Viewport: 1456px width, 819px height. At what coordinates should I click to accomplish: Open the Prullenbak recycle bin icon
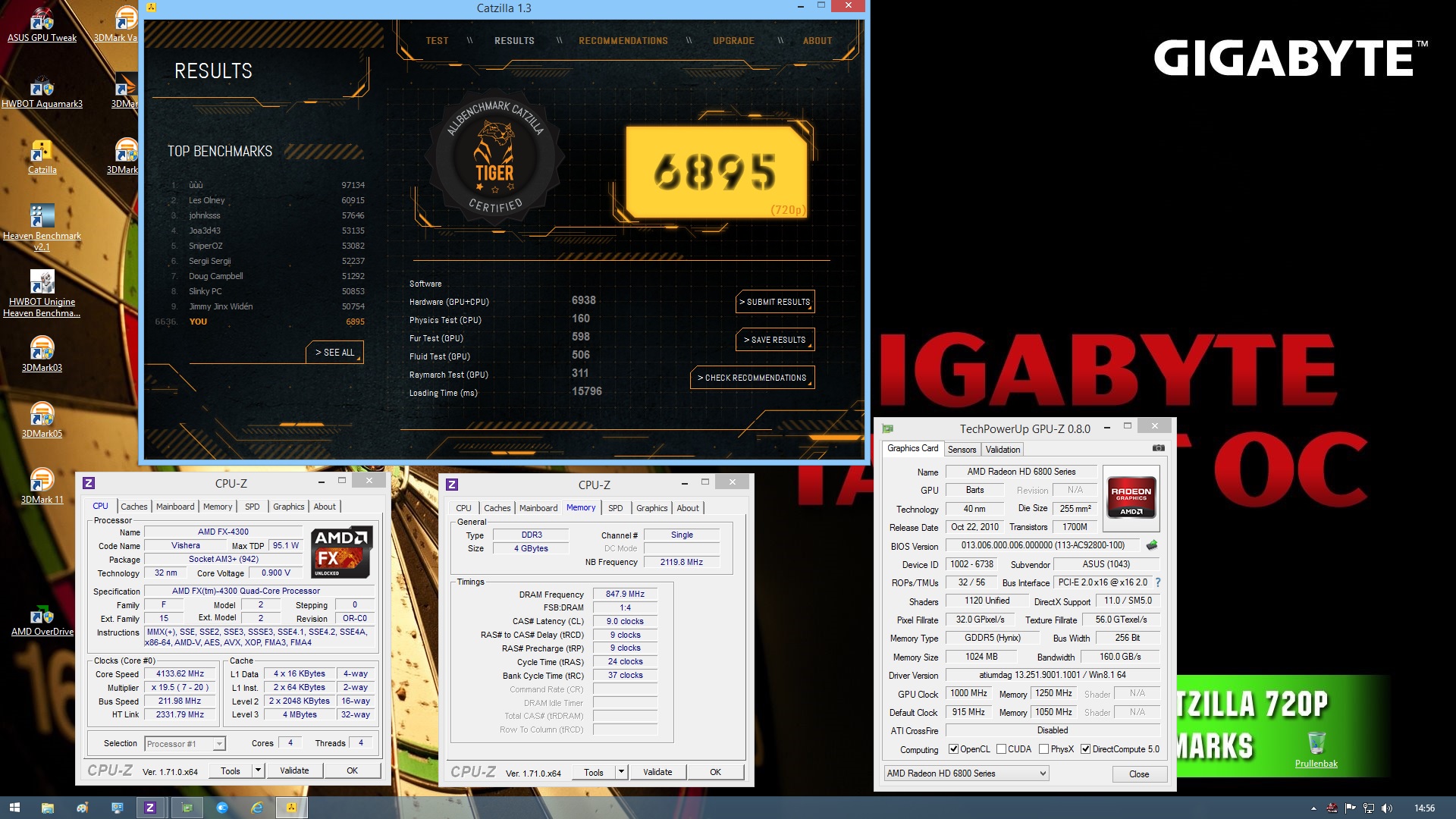click(x=1316, y=749)
